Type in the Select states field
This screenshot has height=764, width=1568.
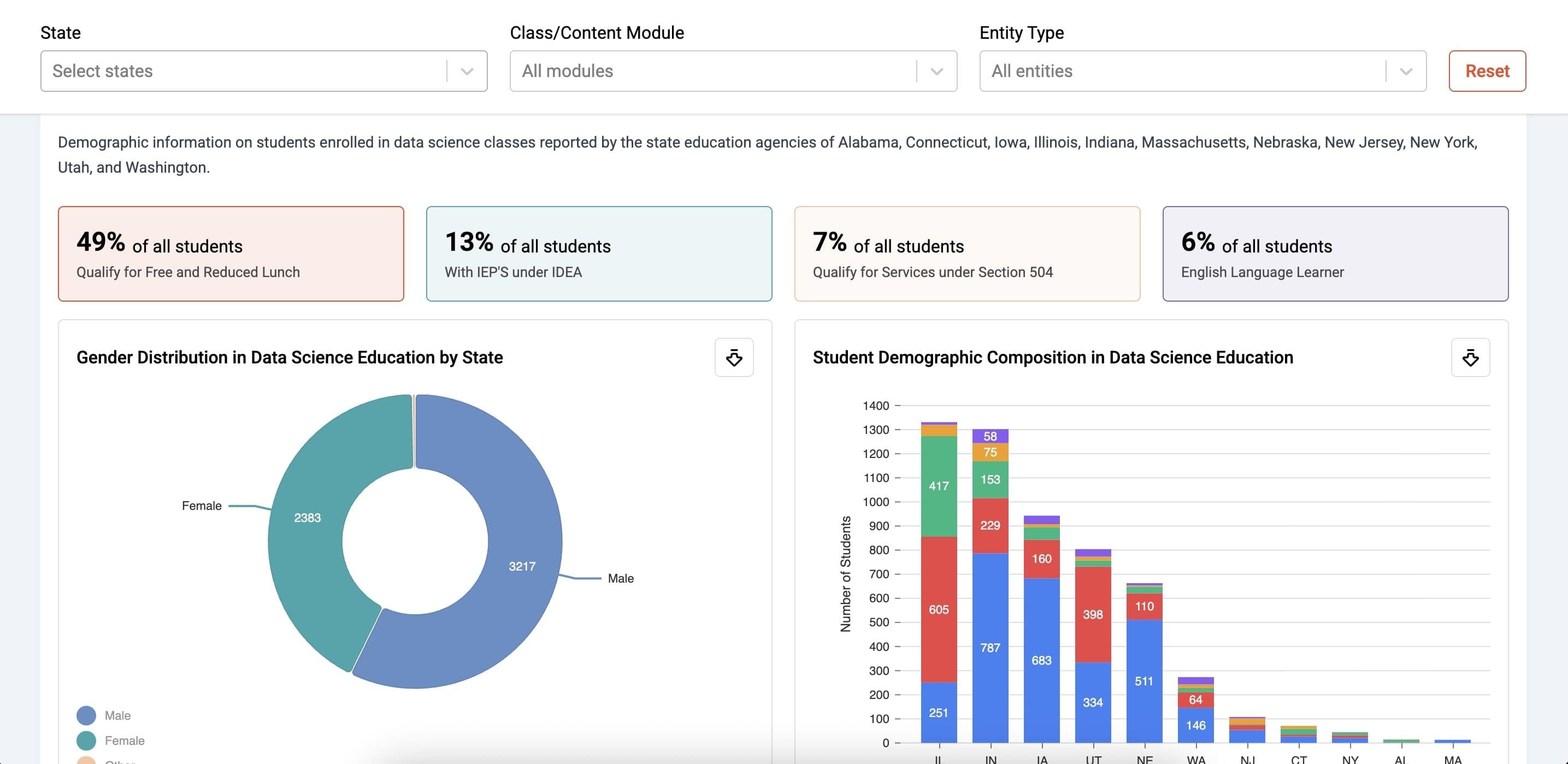(244, 71)
